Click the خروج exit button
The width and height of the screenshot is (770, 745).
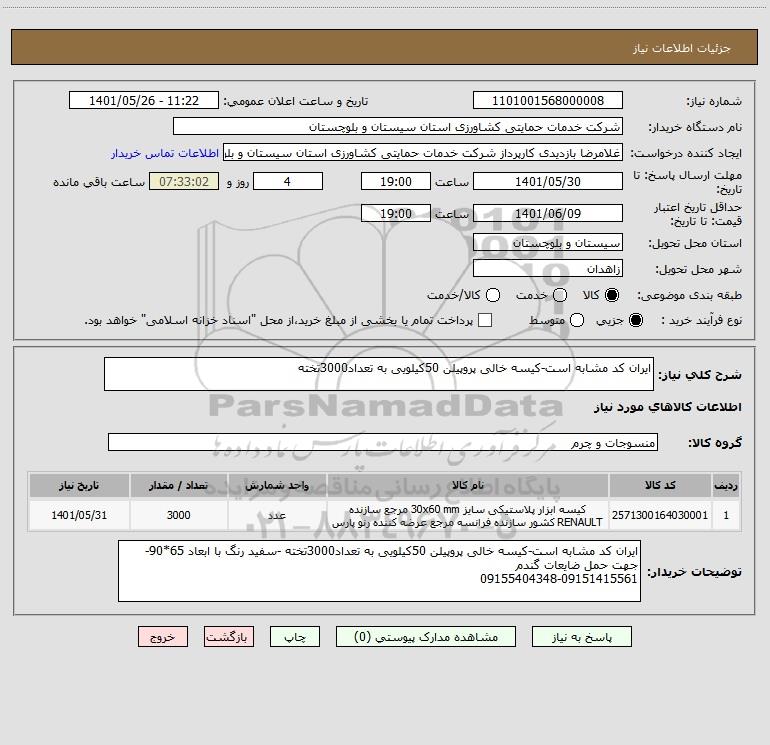pos(163,637)
